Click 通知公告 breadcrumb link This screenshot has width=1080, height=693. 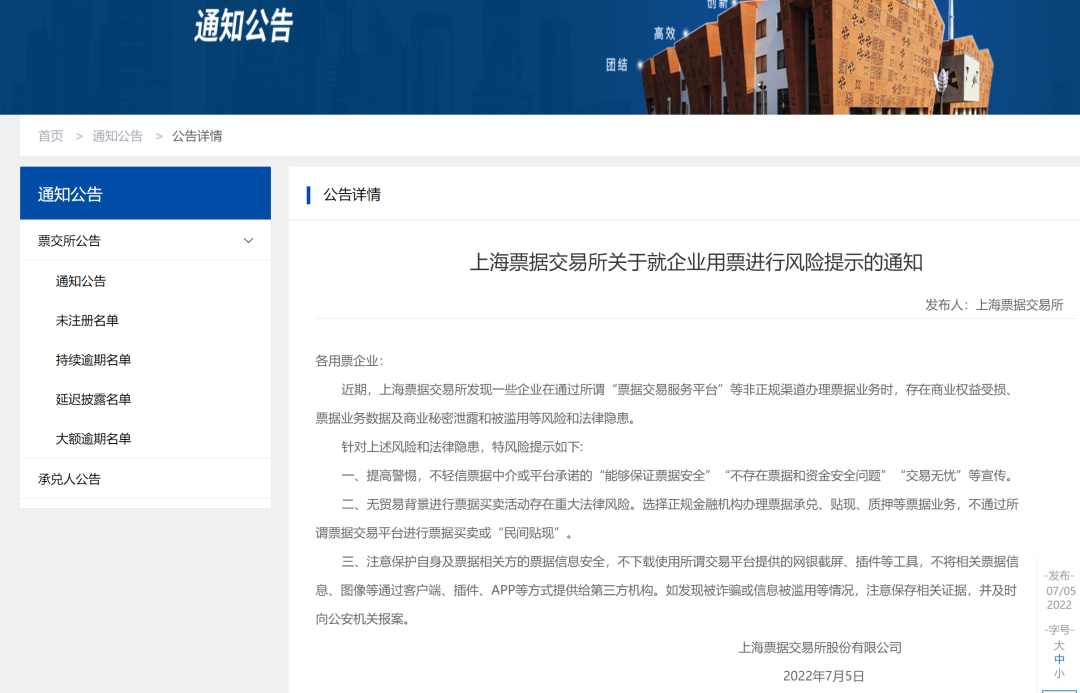coord(117,136)
